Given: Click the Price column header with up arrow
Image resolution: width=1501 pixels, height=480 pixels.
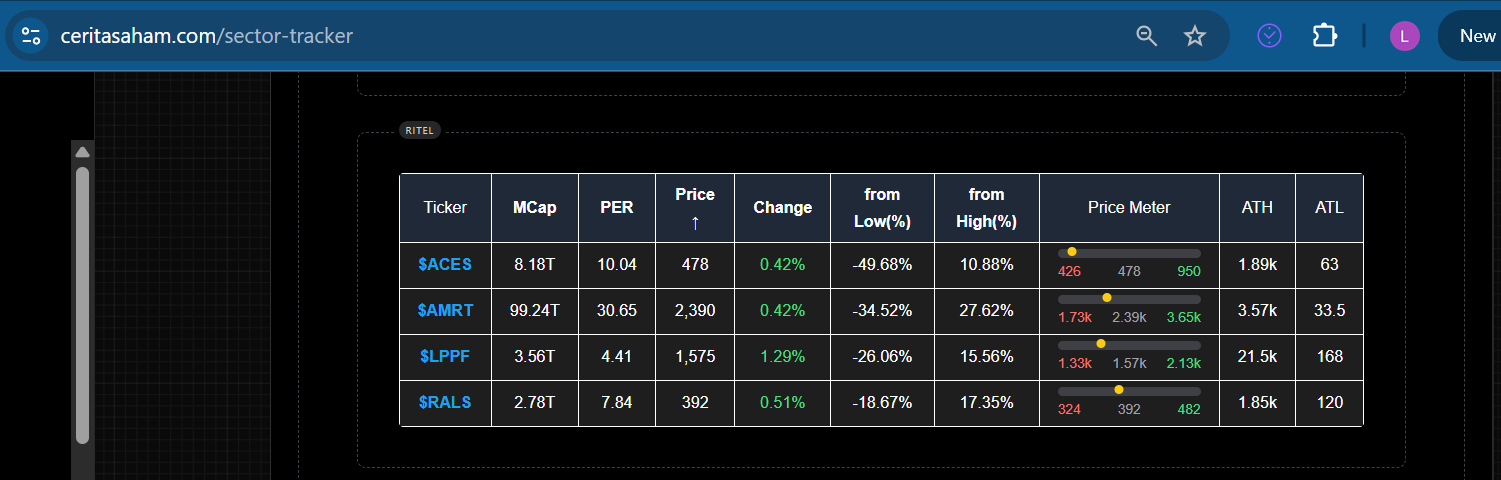Looking at the screenshot, I should pyautogui.click(x=695, y=208).
